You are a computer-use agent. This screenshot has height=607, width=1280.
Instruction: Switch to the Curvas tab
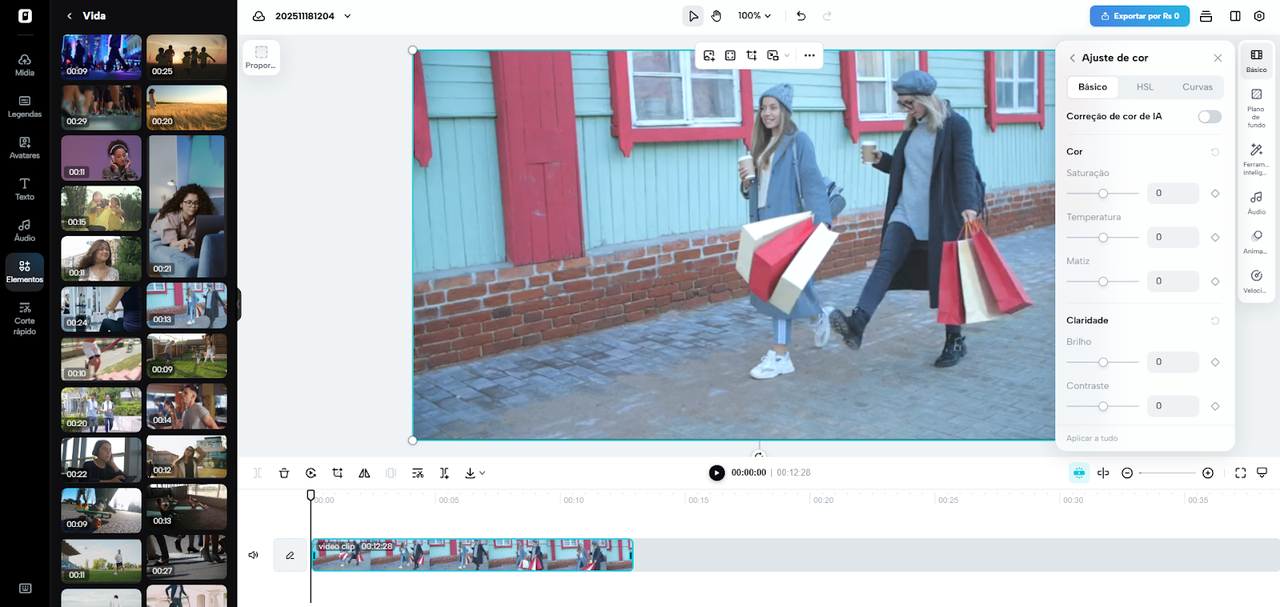click(x=1197, y=87)
